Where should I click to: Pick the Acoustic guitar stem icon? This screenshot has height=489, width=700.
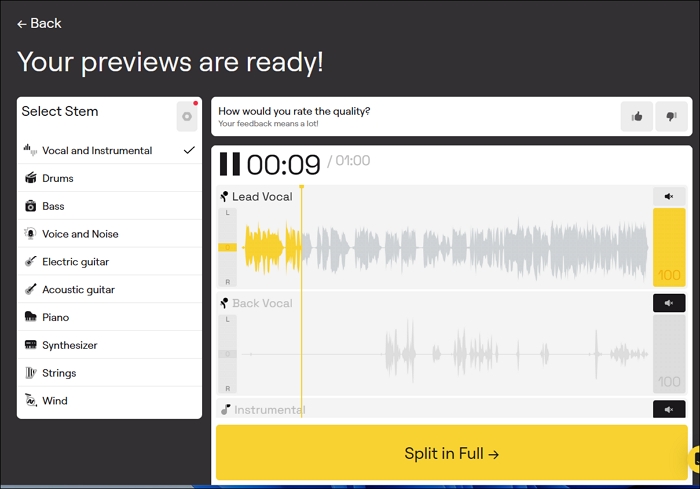click(32, 290)
